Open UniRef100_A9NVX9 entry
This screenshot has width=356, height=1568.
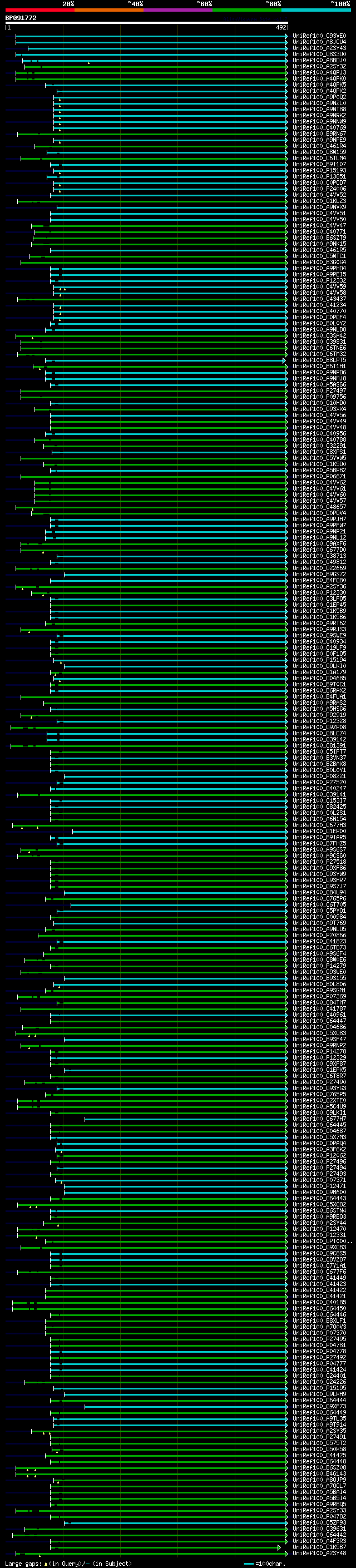click(319, 207)
